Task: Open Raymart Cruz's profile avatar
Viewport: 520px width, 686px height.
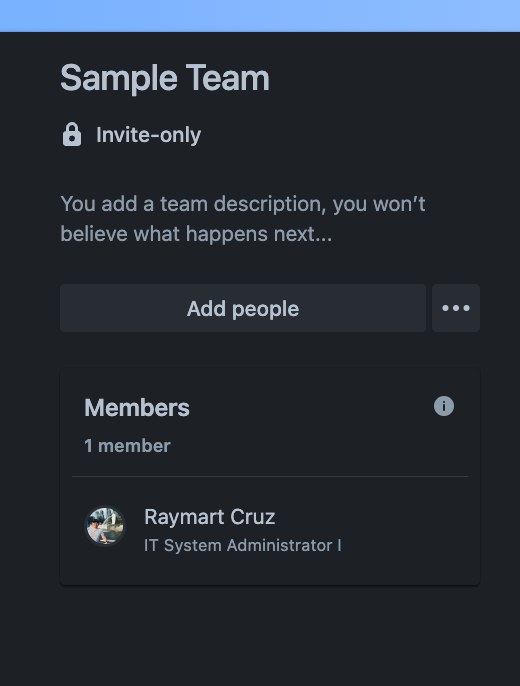Action: 105,526
